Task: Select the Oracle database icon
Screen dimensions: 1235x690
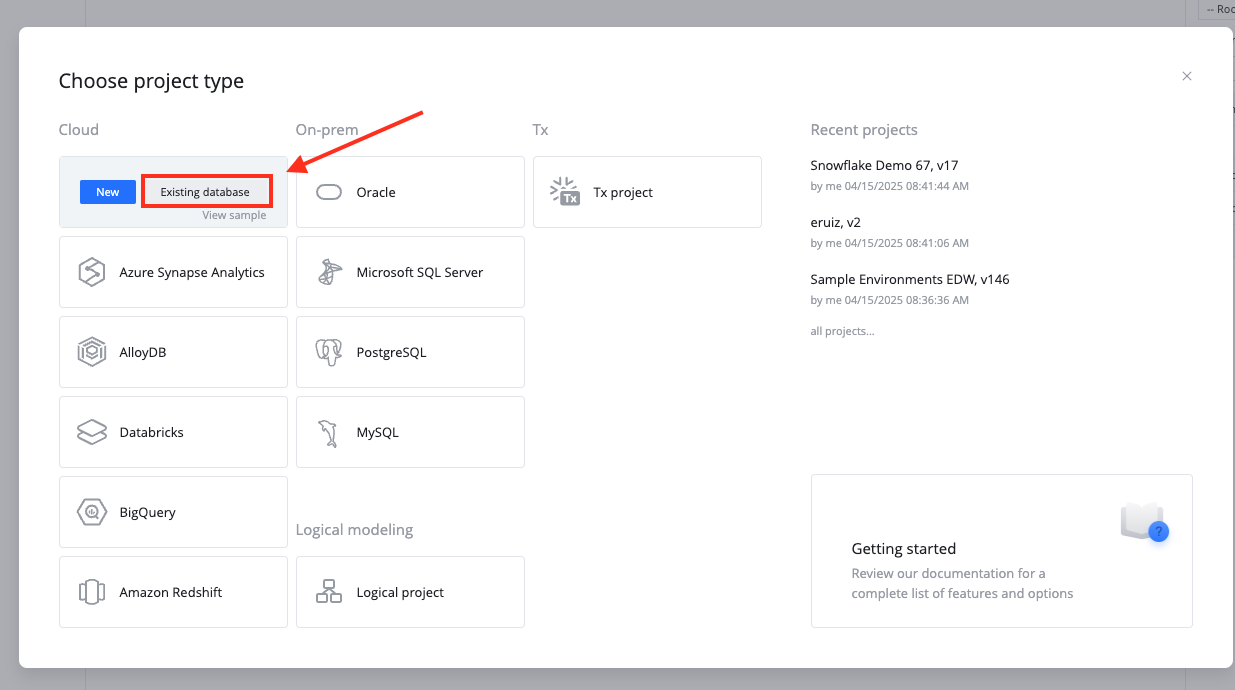Action: pos(328,192)
